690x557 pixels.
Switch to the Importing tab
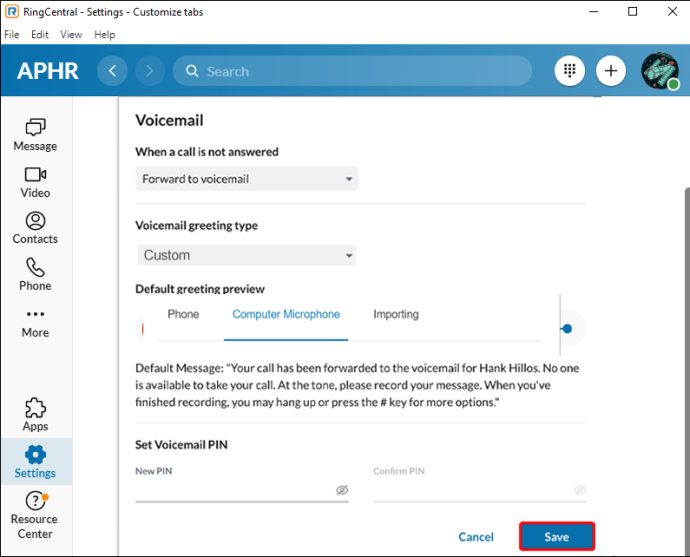396,314
